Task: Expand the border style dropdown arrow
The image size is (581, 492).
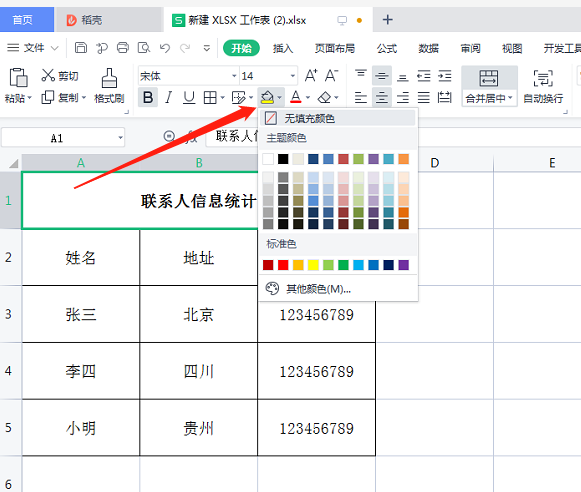Action: click(222, 98)
